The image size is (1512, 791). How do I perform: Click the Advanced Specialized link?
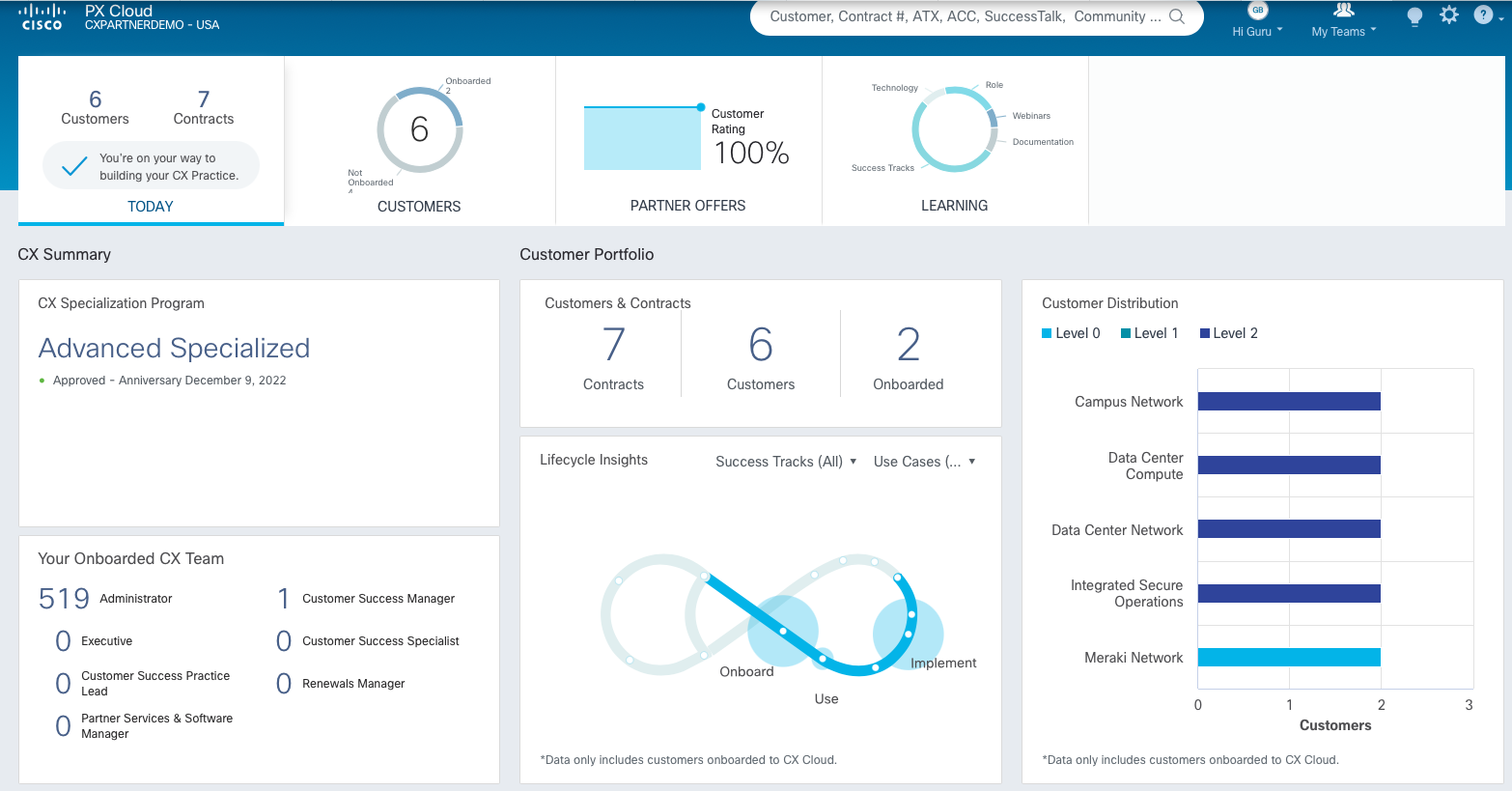click(x=174, y=348)
